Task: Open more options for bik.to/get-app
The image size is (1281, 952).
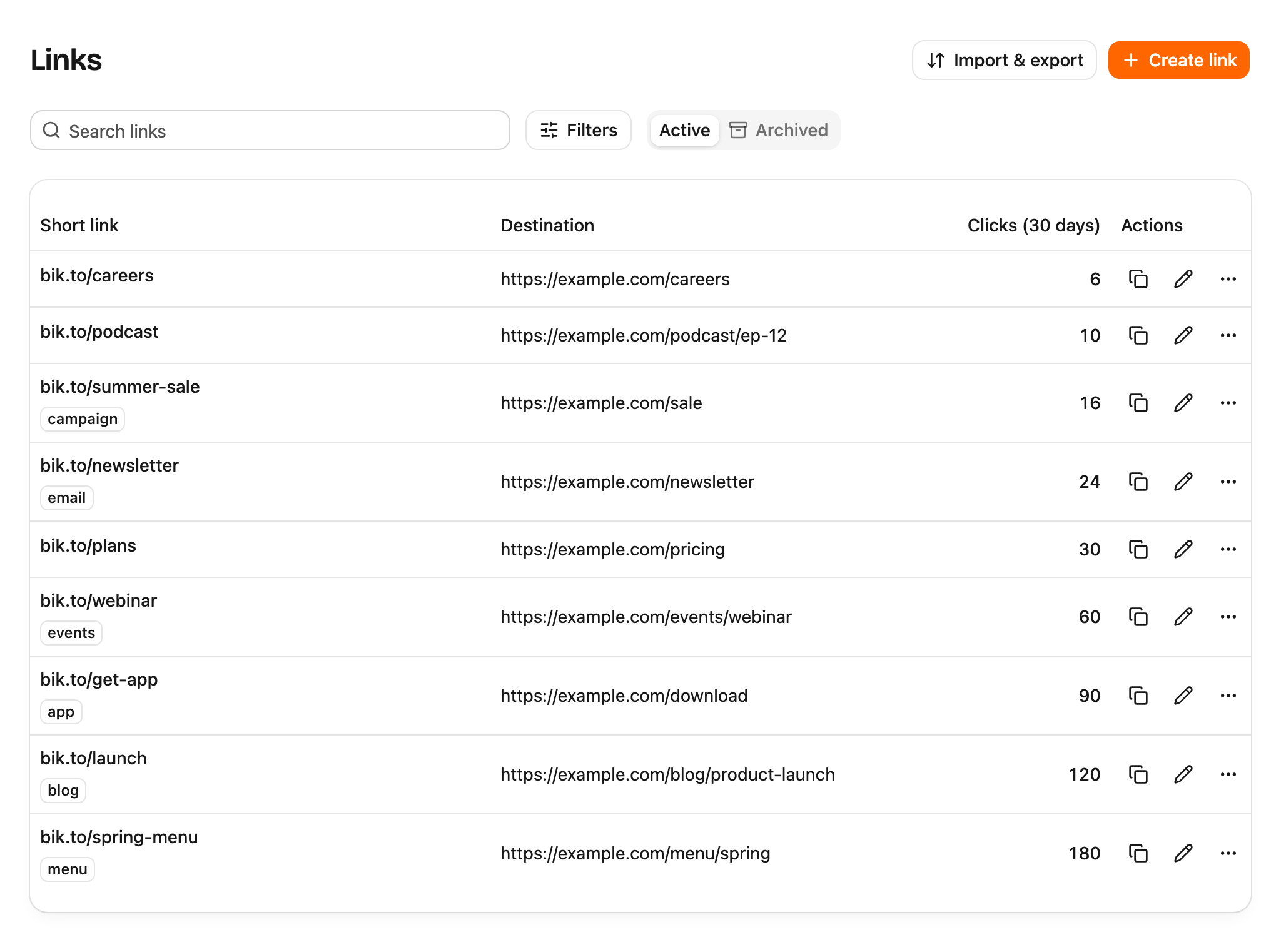Action: coord(1228,696)
